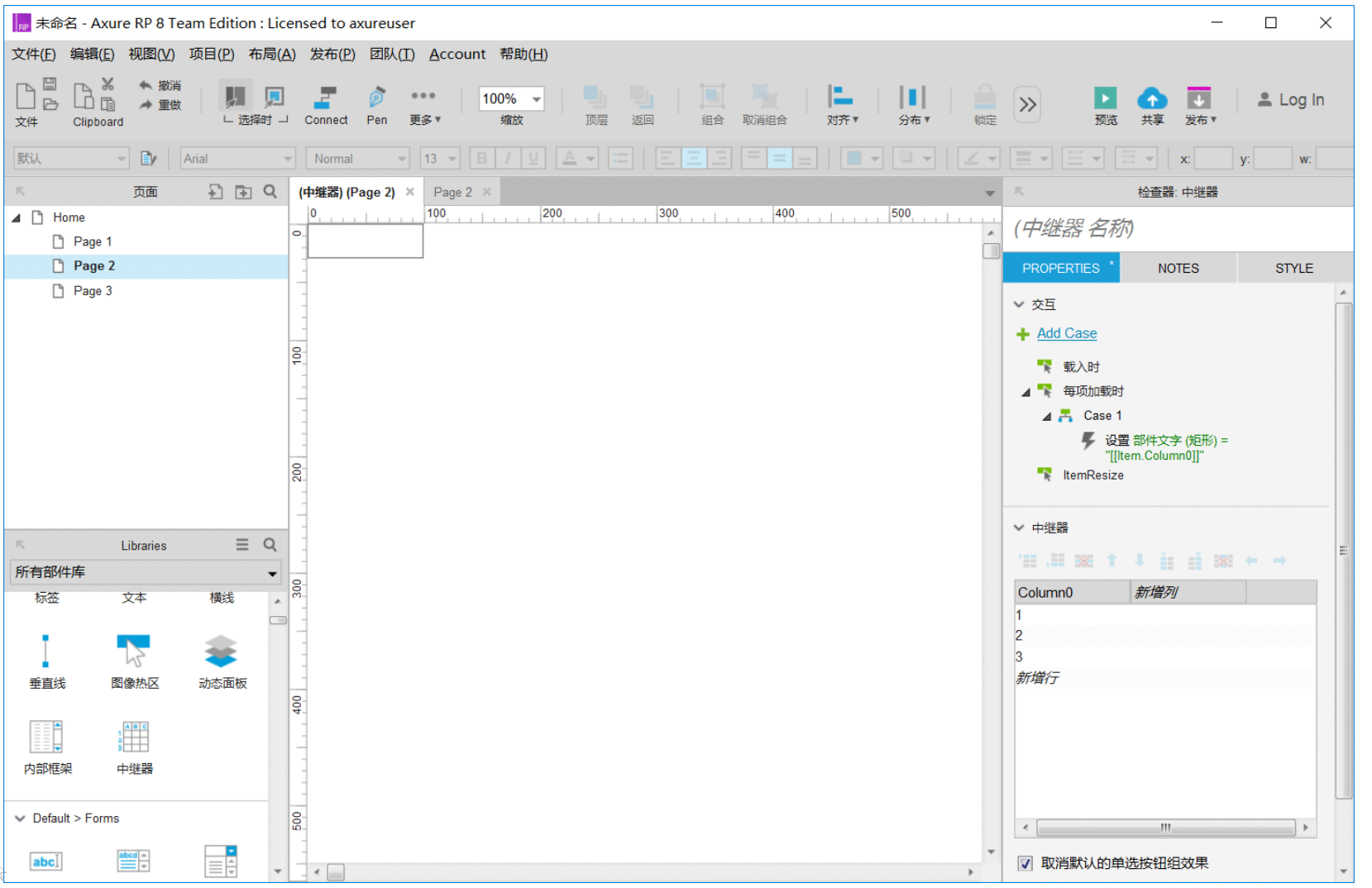Collapse the Case 1 tree node

pyautogui.click(x=1047, y=416)
